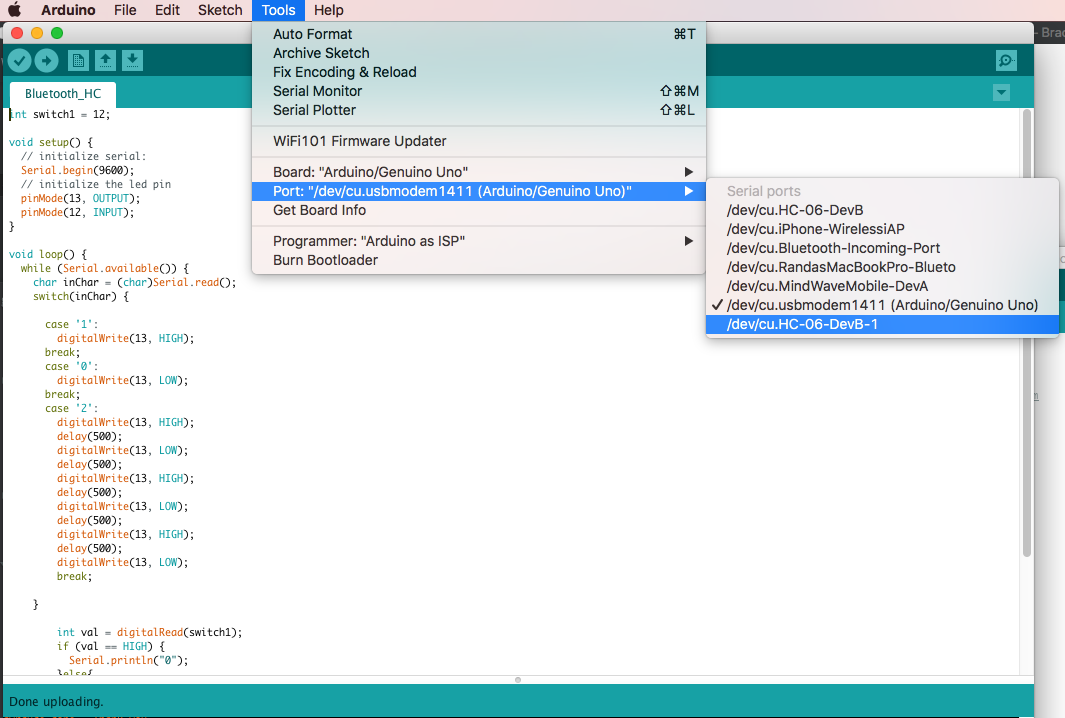
Task: Open the tab options dropdown arrow
Action: point(1001,92)
